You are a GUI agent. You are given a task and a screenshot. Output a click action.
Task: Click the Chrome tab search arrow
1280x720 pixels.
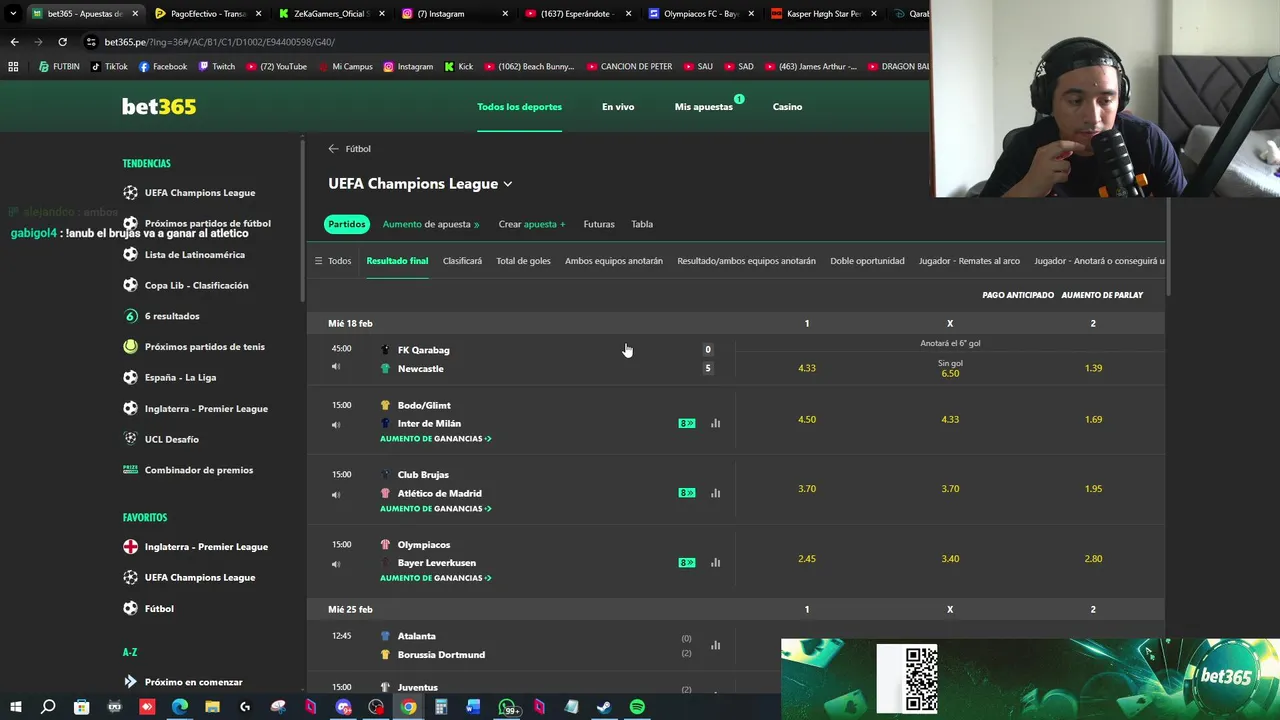point(13,14)
